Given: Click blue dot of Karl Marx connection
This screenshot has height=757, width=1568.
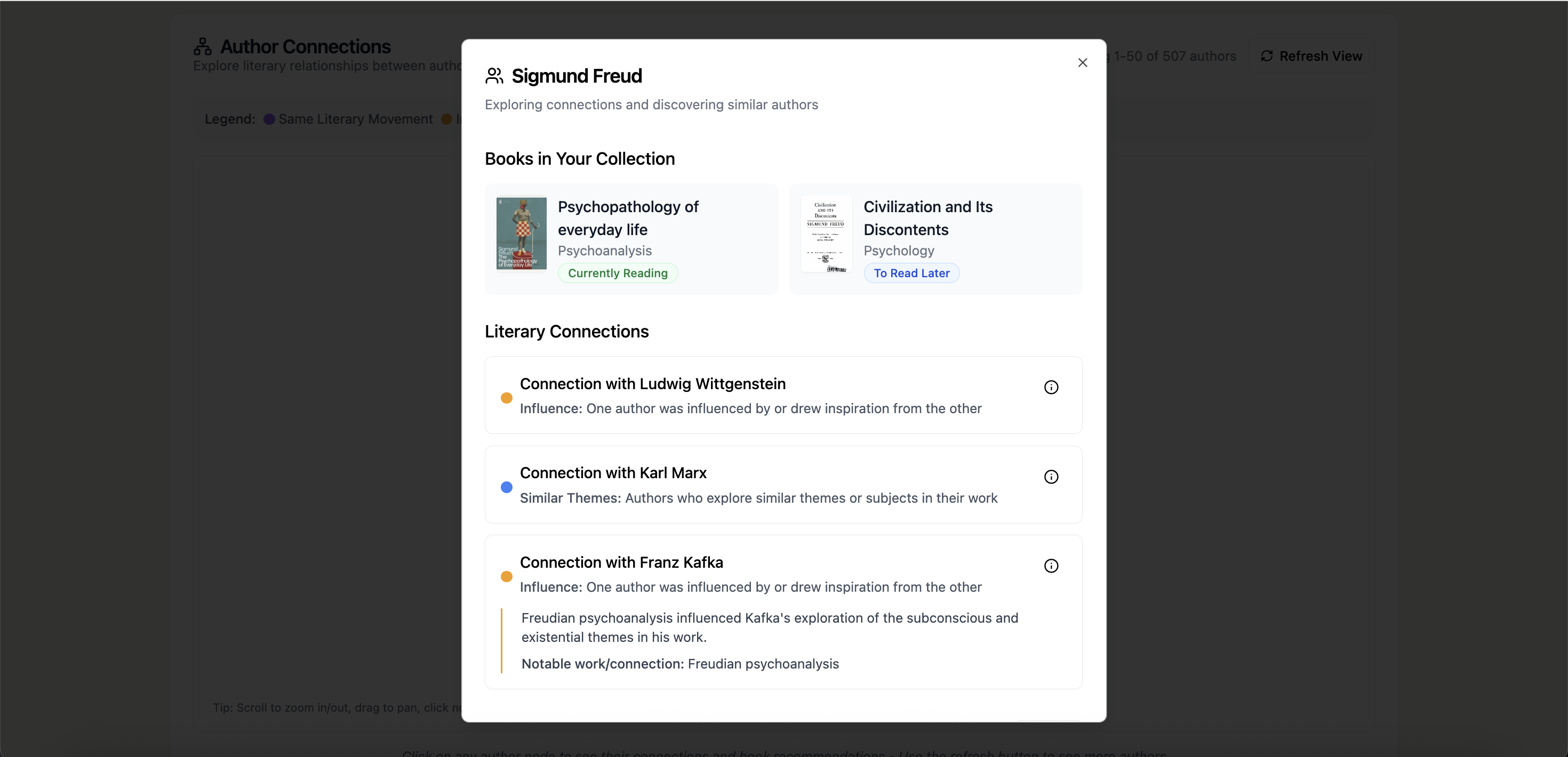Looking at the screenshot, I should point(507,487).
